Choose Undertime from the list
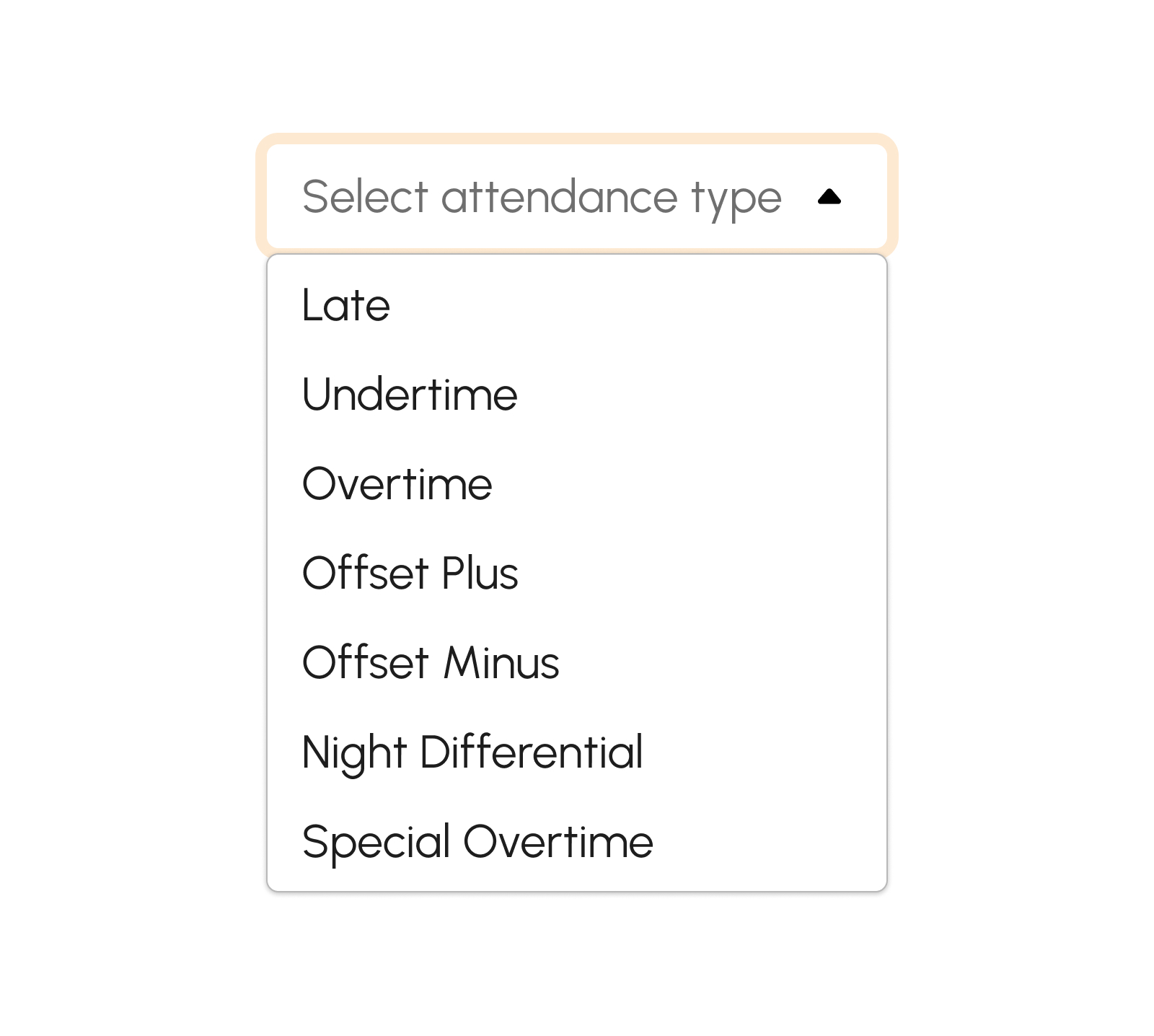The width and height of the screenshot is (1154, 1036). 410,395
